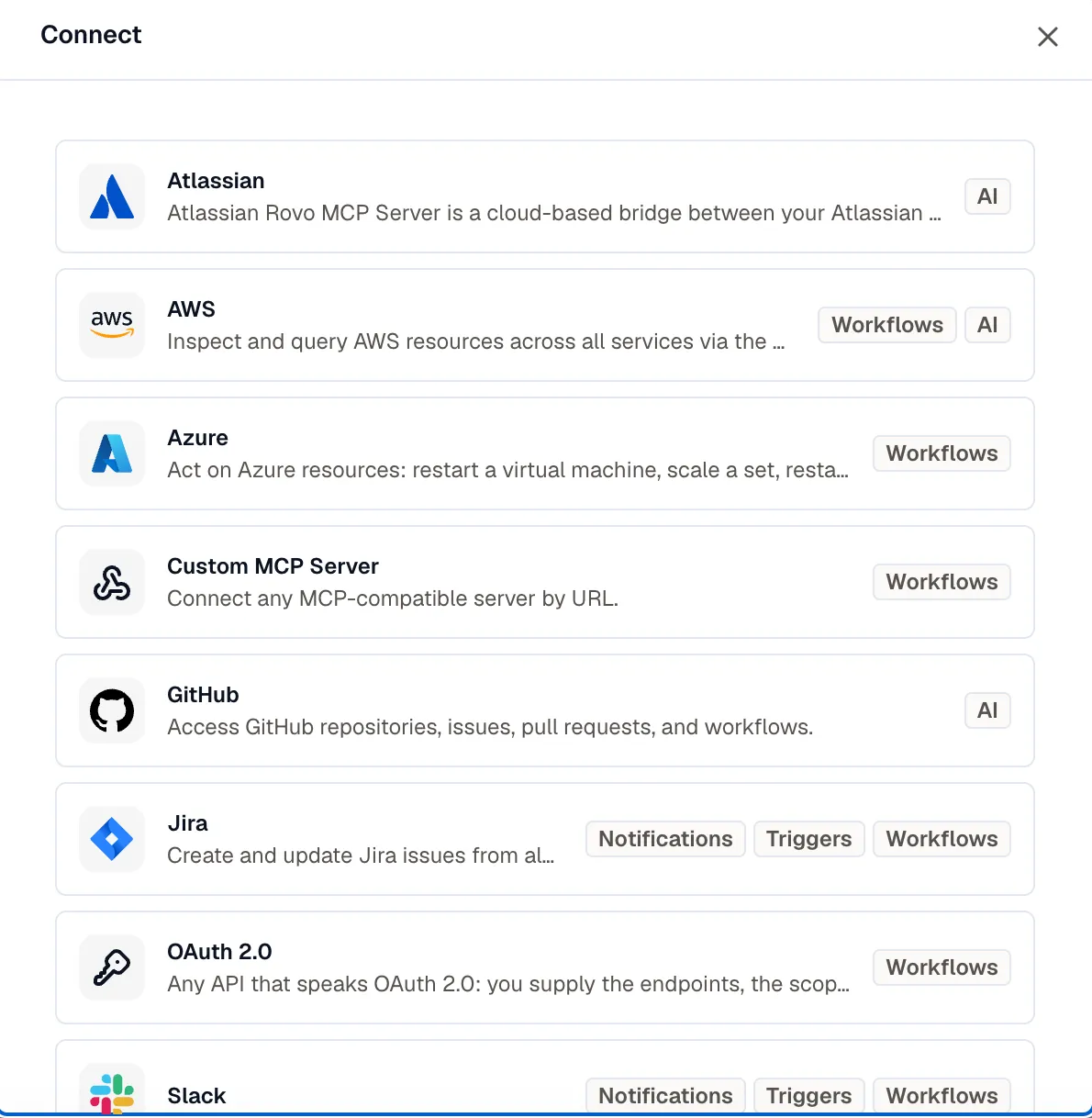Click the GitHub octocat icon
The image size is (1092, 1118).
click(x=112, y=710)
